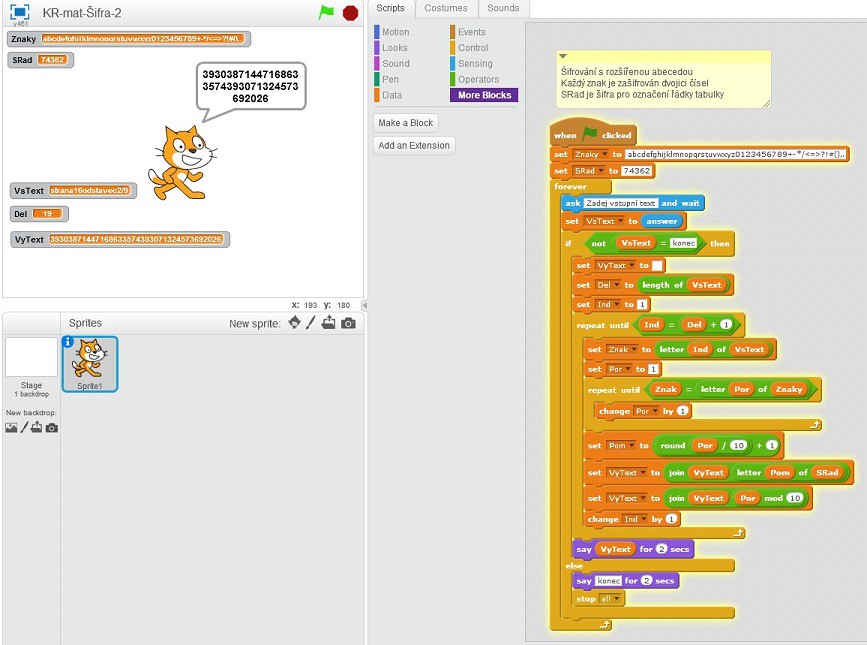Choose new sprite from library icon

[294, 323]
